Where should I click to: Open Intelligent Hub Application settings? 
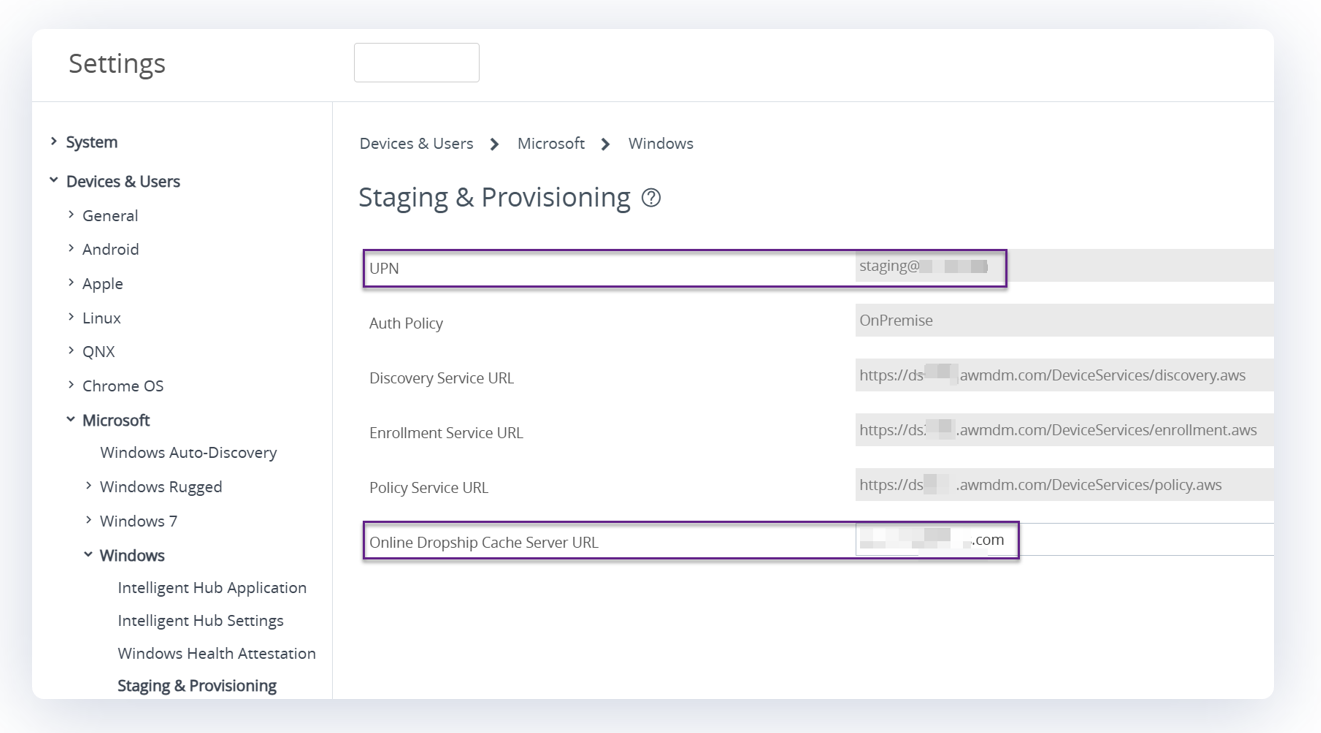click(x=212, y=588)
